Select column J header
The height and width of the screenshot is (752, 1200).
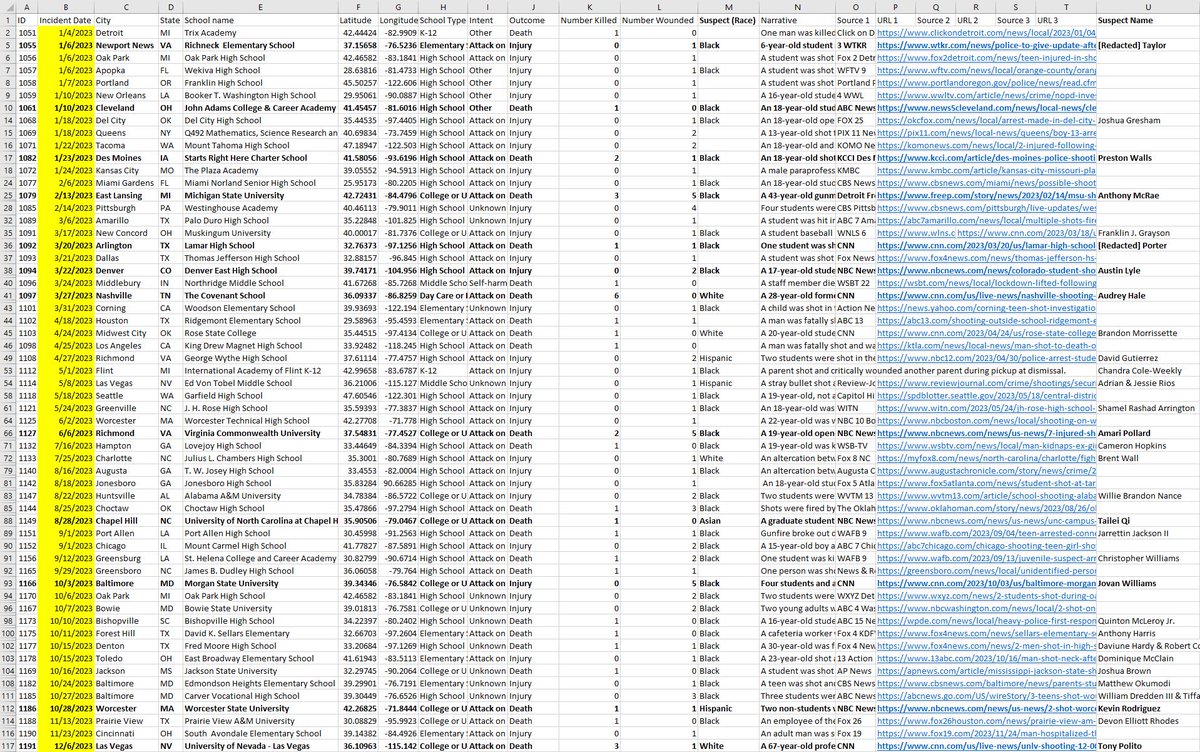(531, 7)
